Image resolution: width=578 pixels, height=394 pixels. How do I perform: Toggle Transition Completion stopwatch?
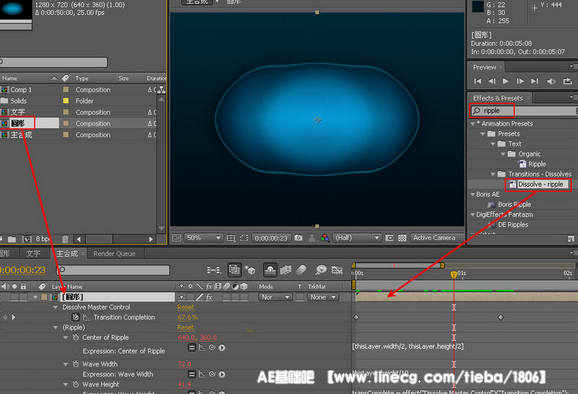coord(76,317)
